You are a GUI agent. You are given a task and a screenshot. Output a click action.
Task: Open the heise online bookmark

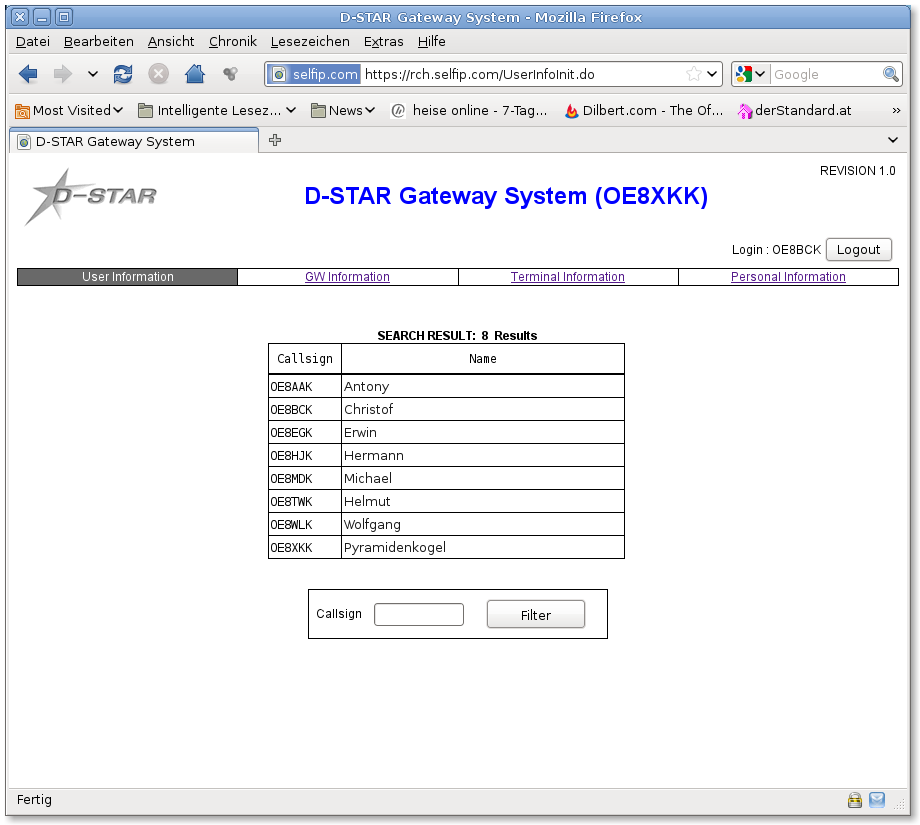[469, 110]
